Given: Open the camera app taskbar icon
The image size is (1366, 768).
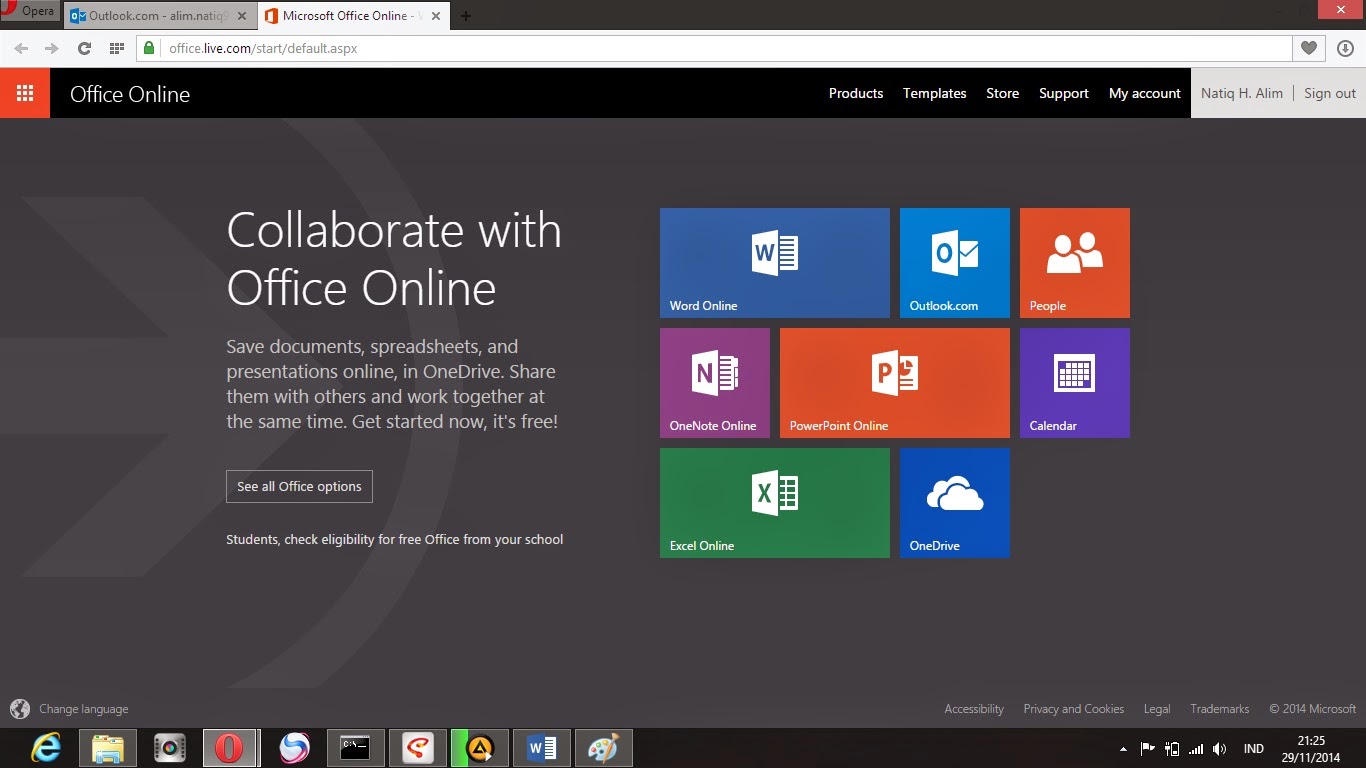Looking at the screenshot, I should [x=170, y=748].
